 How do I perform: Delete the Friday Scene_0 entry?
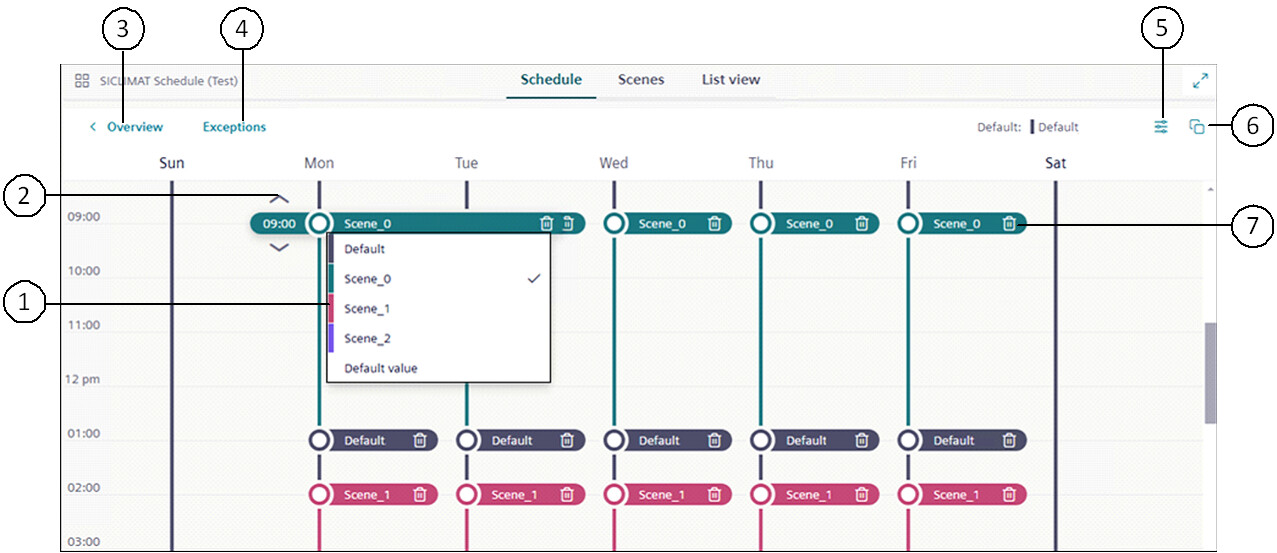tap(1009, 224)
